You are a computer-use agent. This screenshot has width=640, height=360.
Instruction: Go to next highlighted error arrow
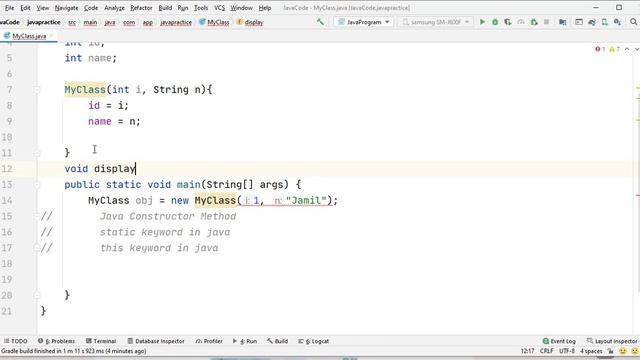636,49
